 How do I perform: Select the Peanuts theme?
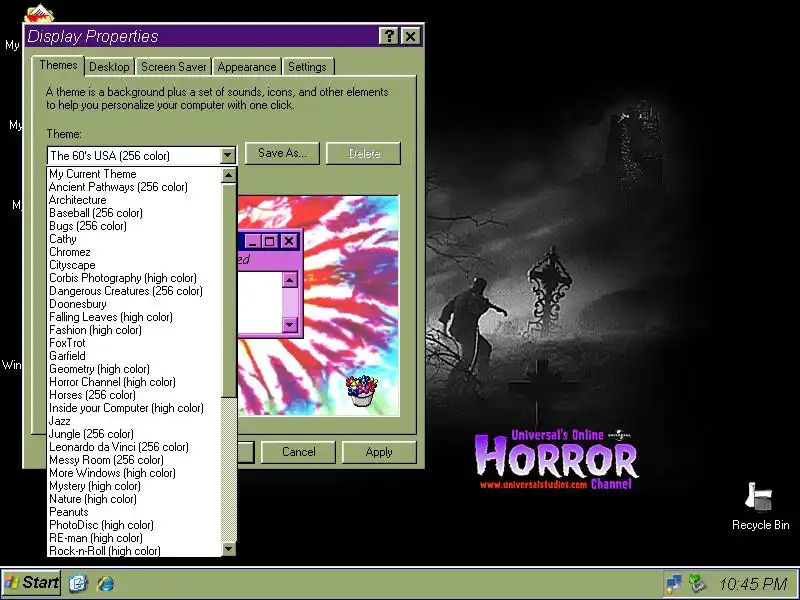pos(134,512)
